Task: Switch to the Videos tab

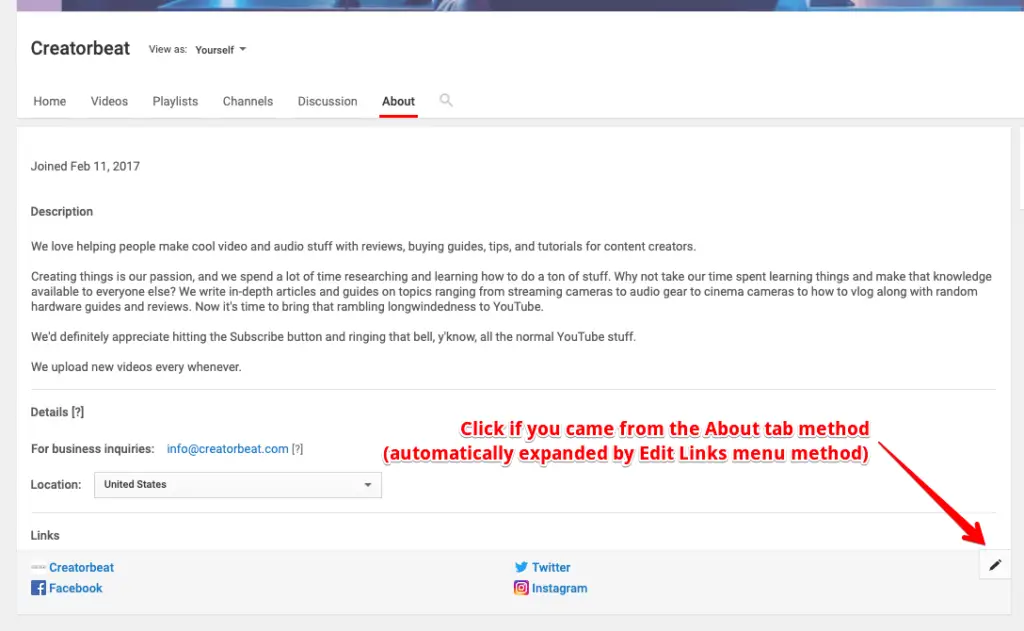Action: (x=109, y=101)
